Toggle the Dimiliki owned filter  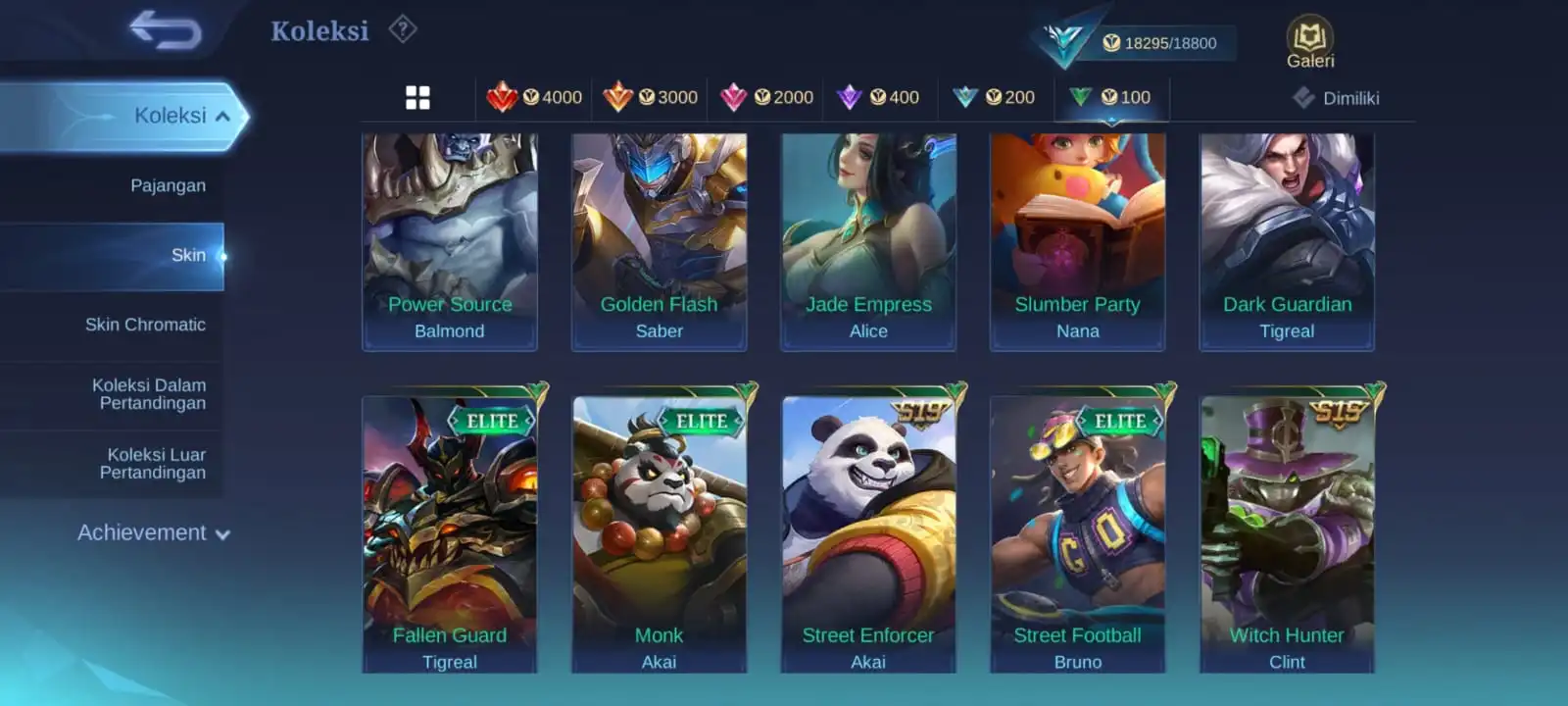(x=1335, y=98)
